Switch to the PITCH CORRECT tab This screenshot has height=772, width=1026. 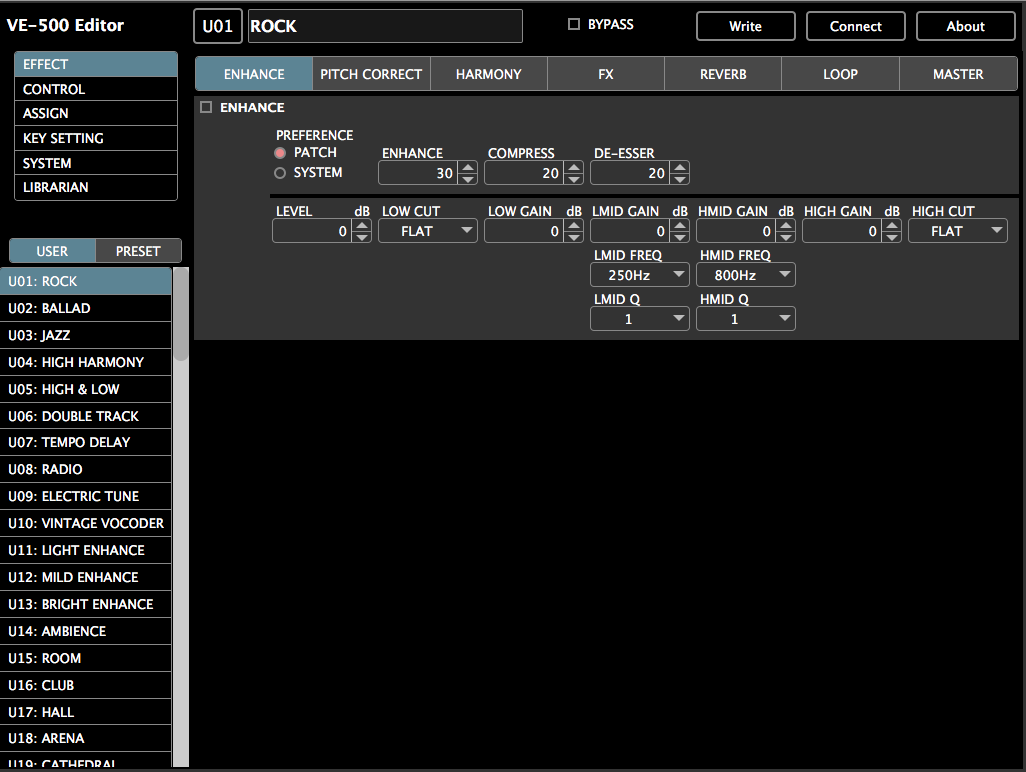371,74
